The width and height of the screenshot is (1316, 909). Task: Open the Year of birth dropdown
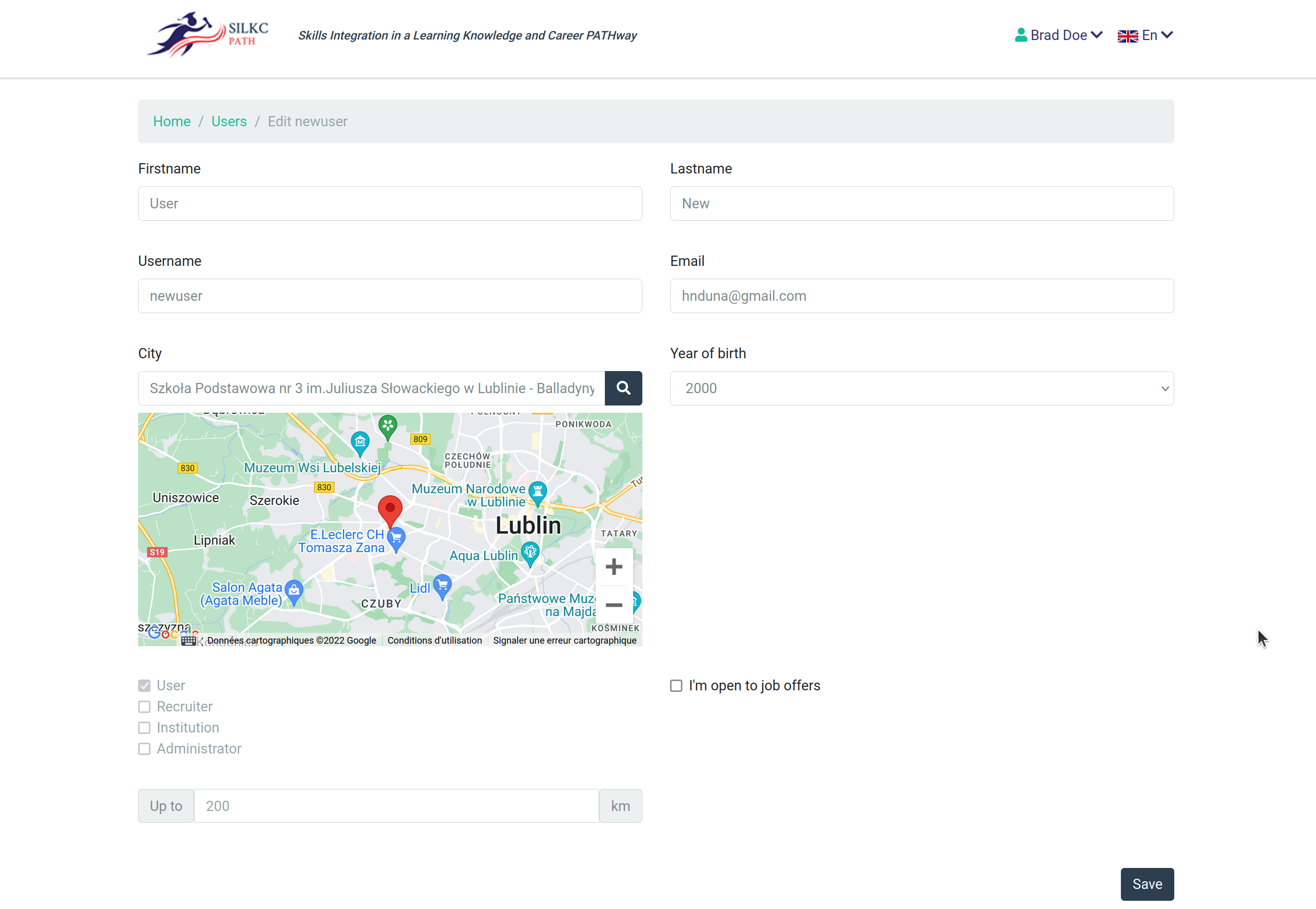(921, 389)
